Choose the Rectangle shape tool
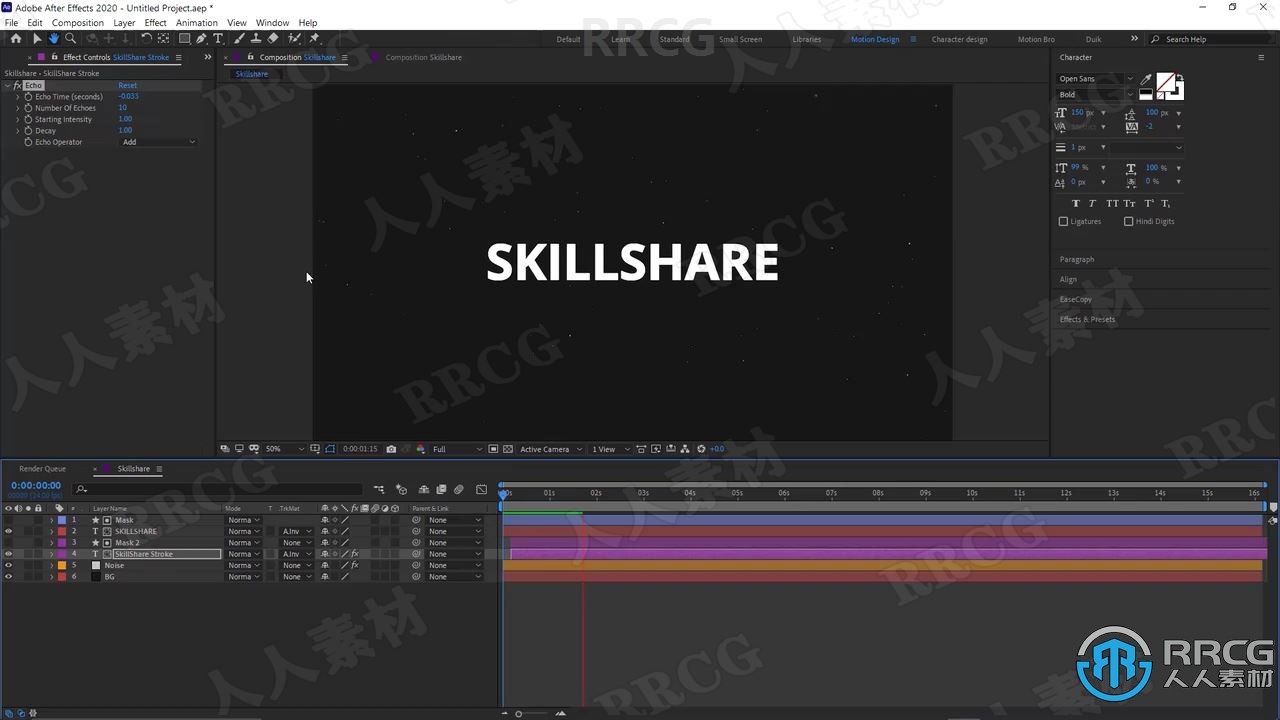 pos(184,39)
